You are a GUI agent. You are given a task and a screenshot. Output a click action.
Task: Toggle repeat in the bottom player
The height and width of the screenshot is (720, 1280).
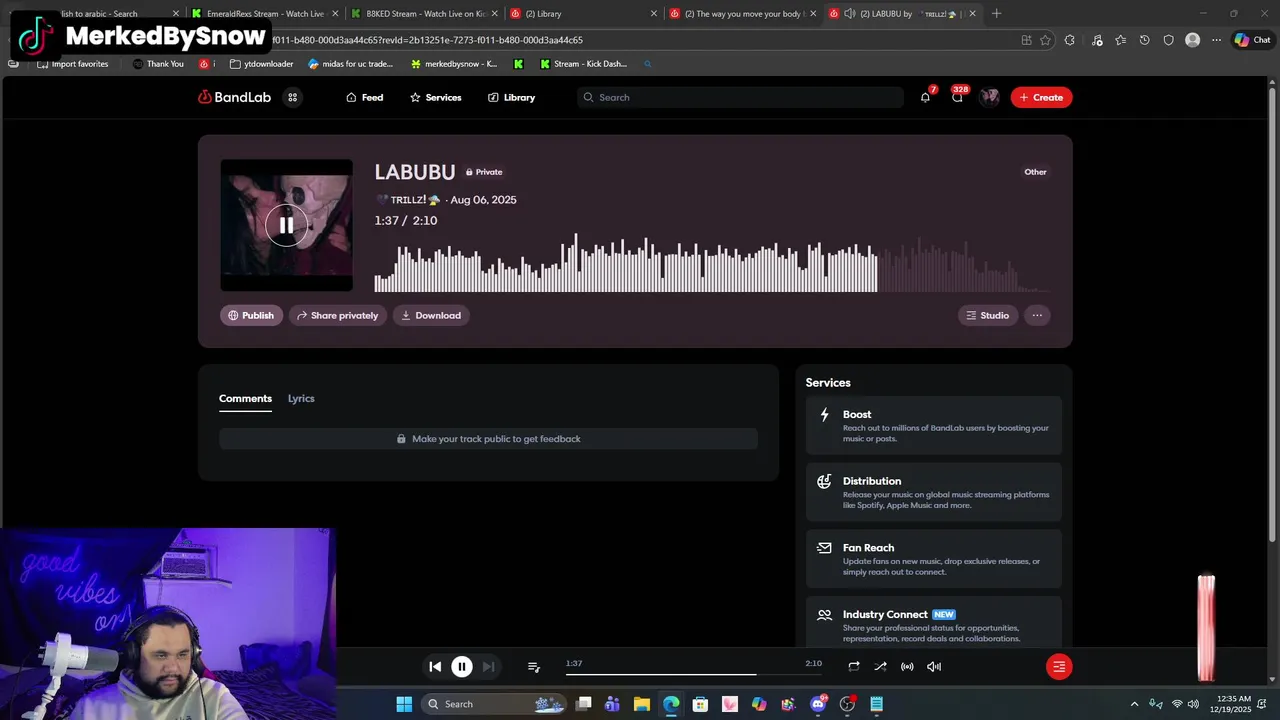[854, 667]
